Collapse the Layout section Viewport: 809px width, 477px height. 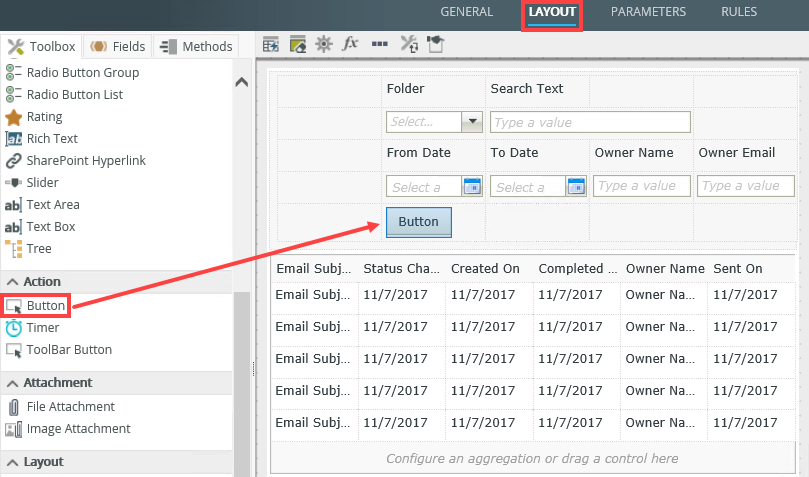coord(11,462)
